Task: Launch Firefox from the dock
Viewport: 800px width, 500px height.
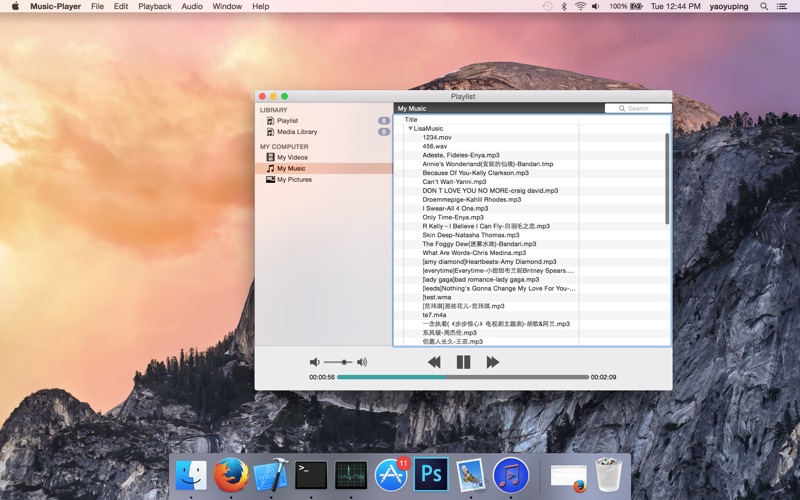Action: click(231, 474)
